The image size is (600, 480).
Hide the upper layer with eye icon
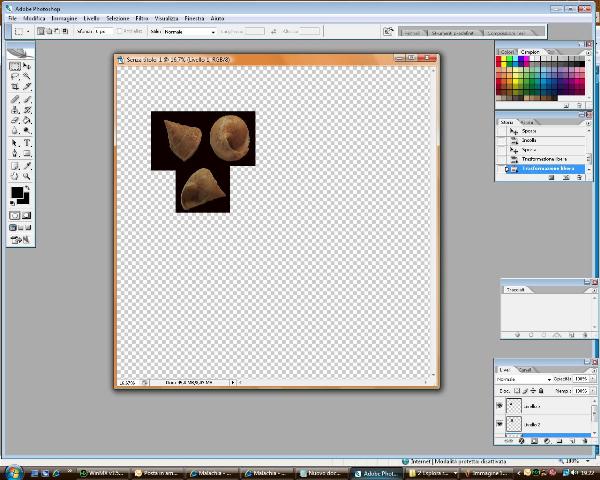click(500, 407)
